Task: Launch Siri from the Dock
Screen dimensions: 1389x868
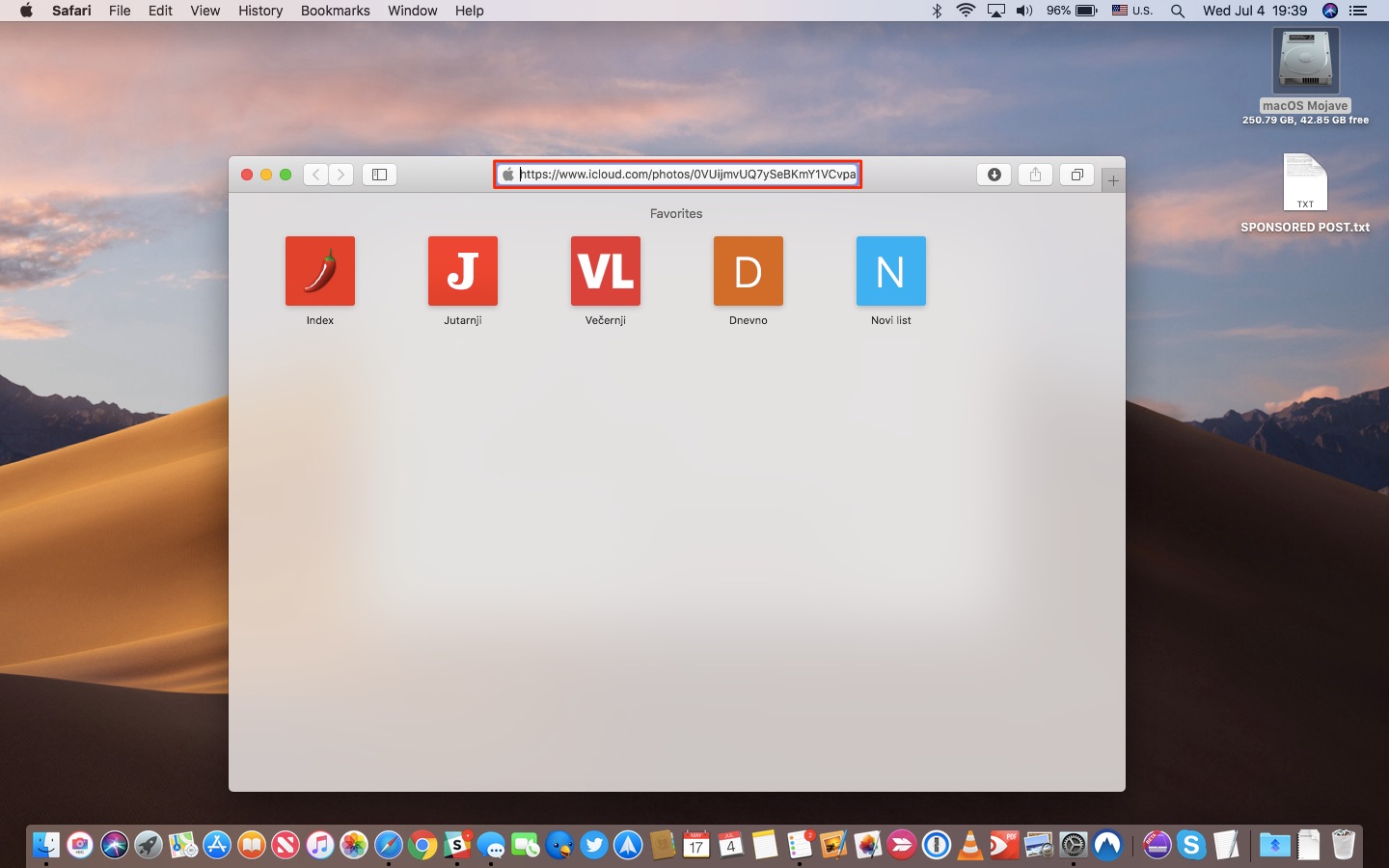Action: tap(115, 845)
